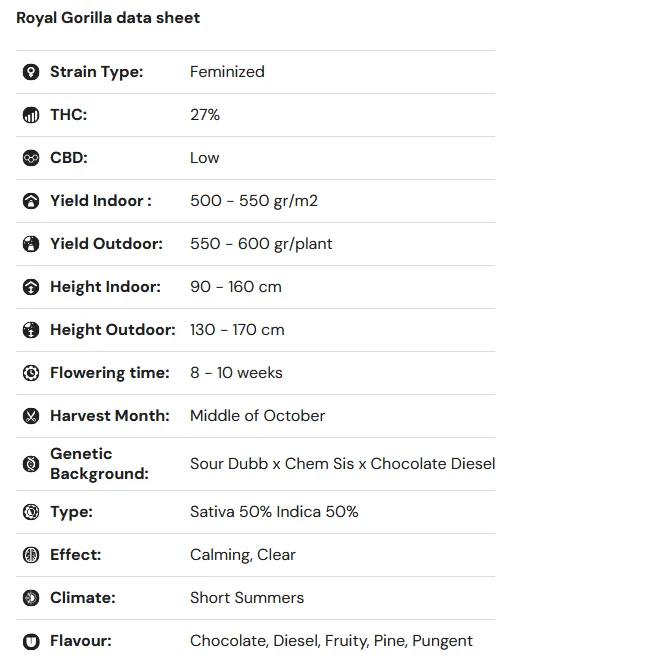Click the CBD molecule icon
This screenshot has width=672, height=672.
31,158
